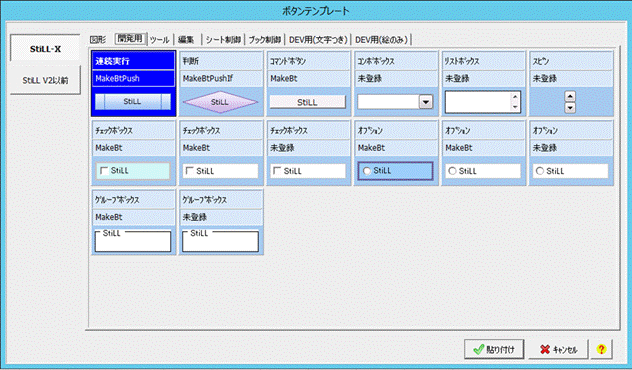Screen dimensions: 632x370
Task: Click the コンボボックス header label
Action: pyautogui.click(x=376, y=61)
